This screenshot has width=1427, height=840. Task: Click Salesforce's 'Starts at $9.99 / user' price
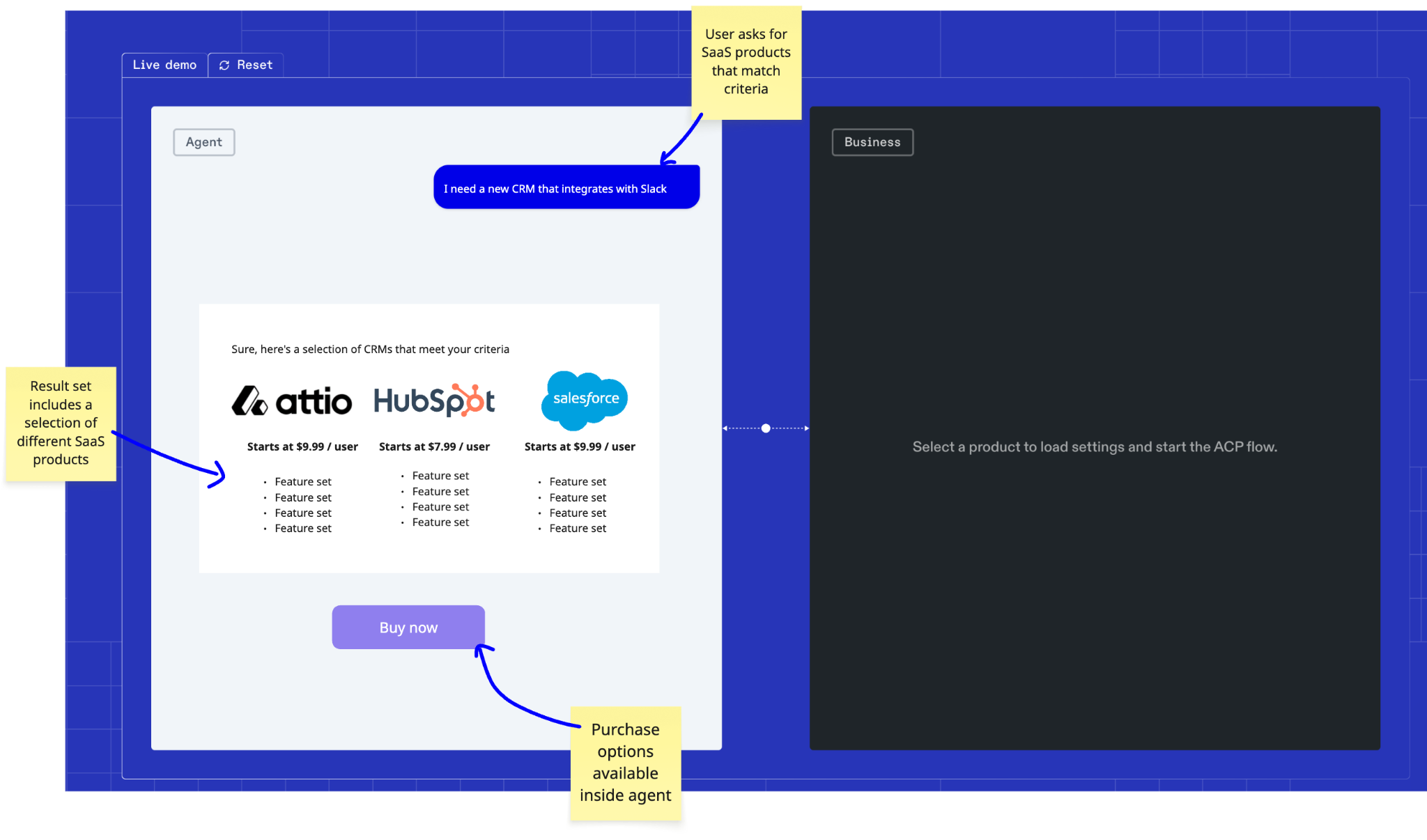pyautogui.click(x=580, y=446)
